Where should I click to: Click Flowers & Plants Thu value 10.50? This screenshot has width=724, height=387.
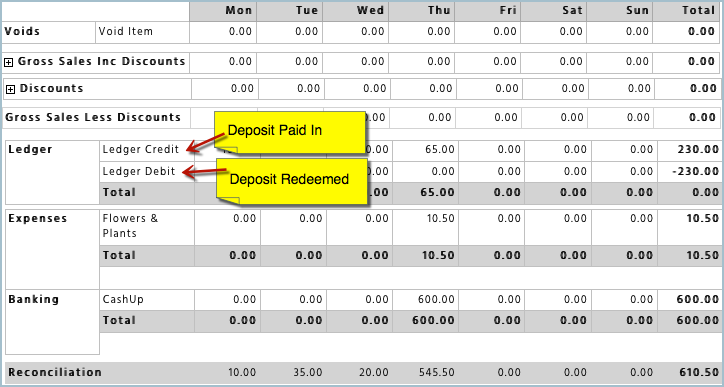click(440, 218)
